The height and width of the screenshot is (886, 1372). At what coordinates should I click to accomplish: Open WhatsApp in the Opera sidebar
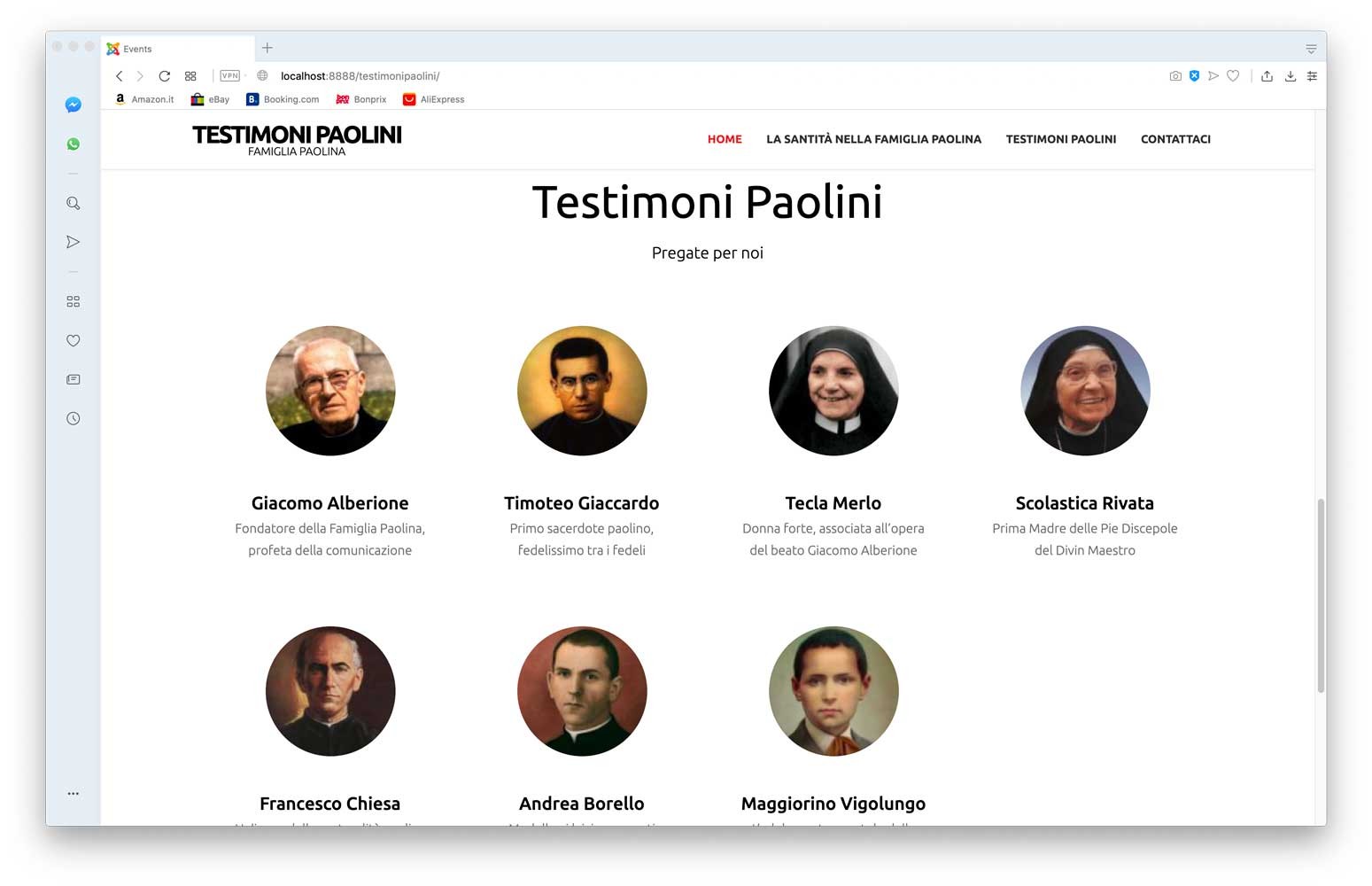[74, 144]
